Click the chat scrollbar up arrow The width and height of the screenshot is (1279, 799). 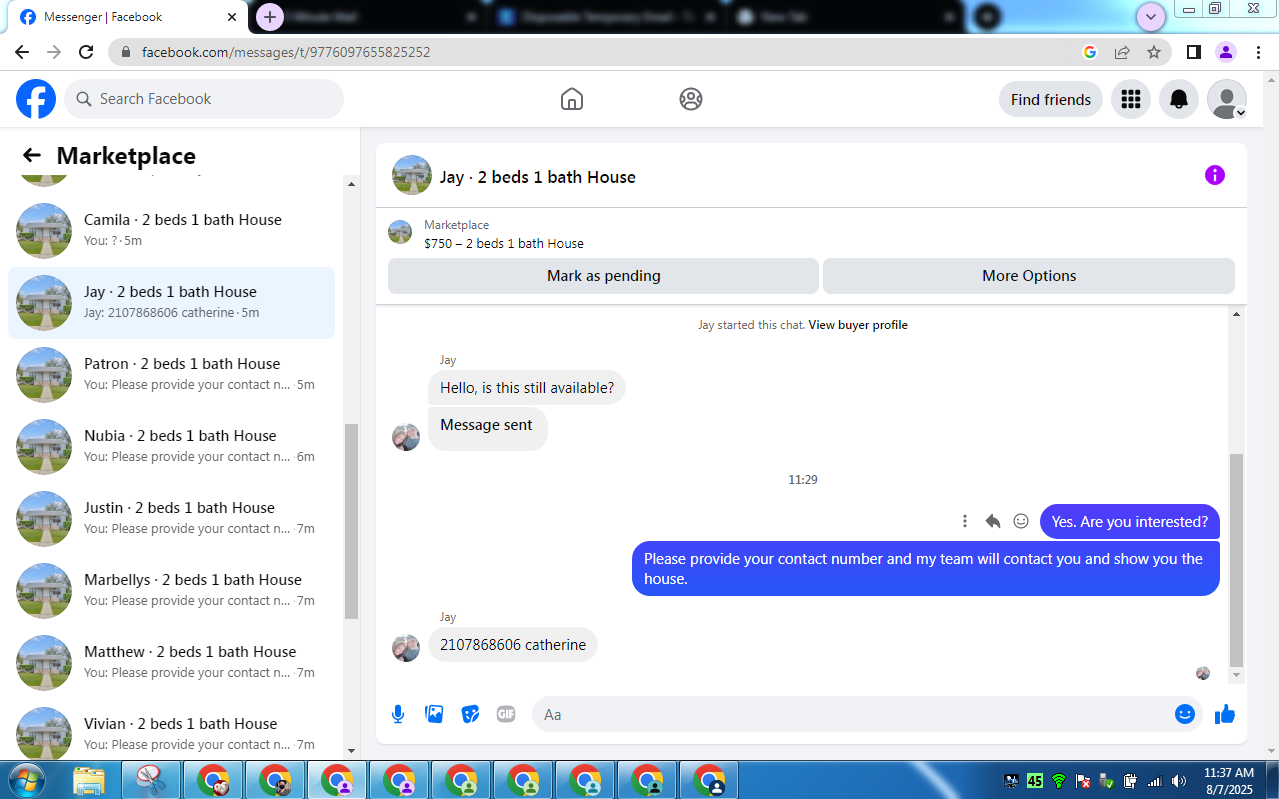point(1237,314)
